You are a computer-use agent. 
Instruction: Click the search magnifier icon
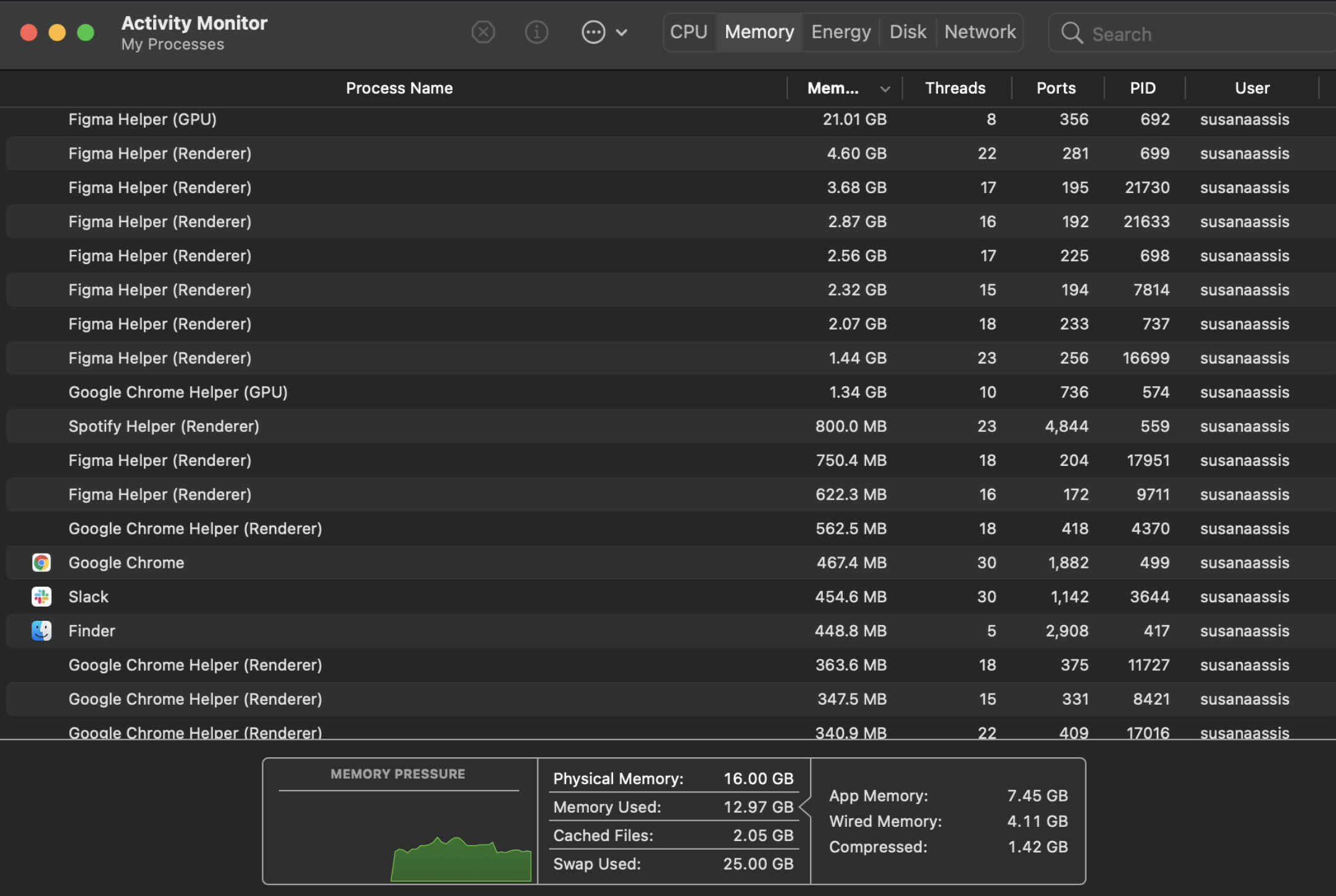click(1072, 33)
